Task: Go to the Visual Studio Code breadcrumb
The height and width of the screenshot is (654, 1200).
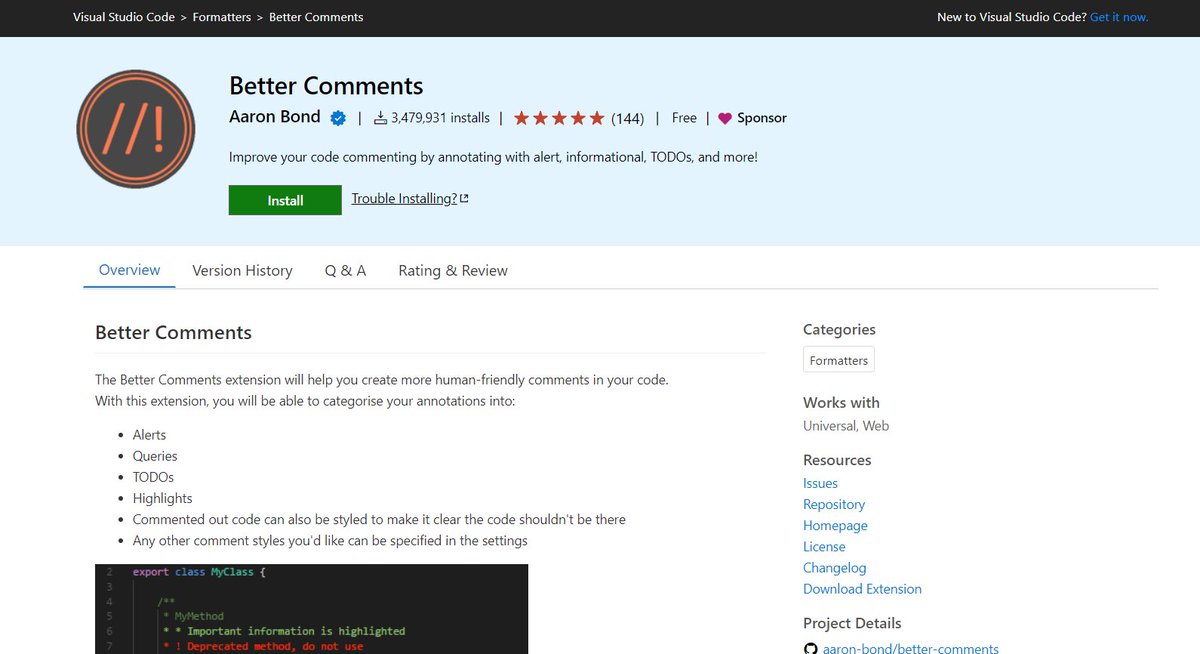Action: pos(124,17)
